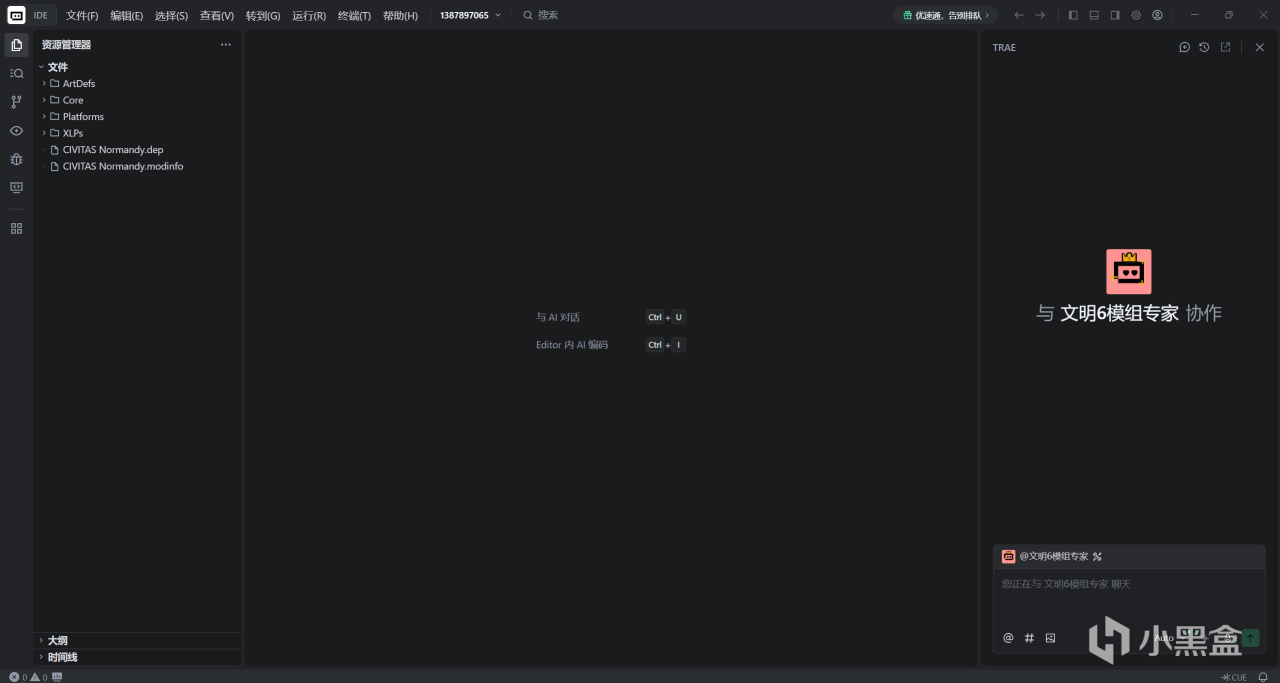Toggle the right sidebar layout
The width and height of the screenshot is (1280, 683).
1115,15
